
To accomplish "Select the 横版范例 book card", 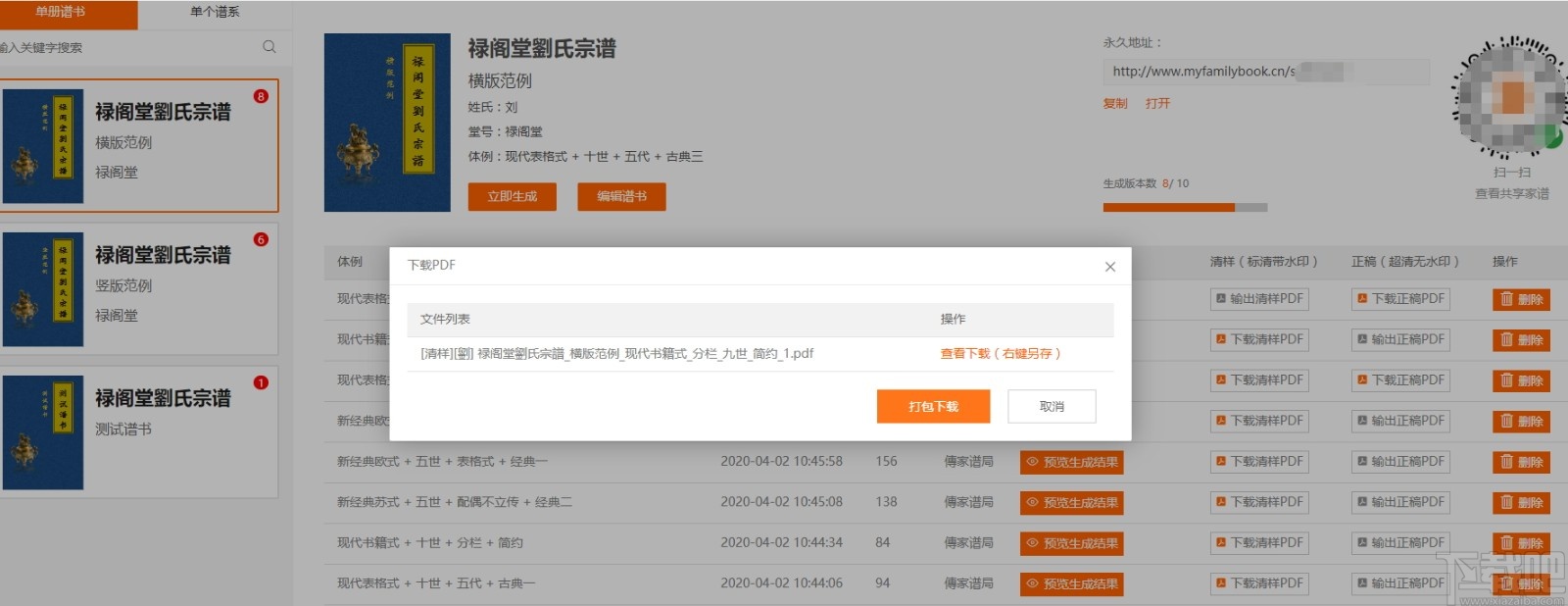I will [x=140, y=146].
